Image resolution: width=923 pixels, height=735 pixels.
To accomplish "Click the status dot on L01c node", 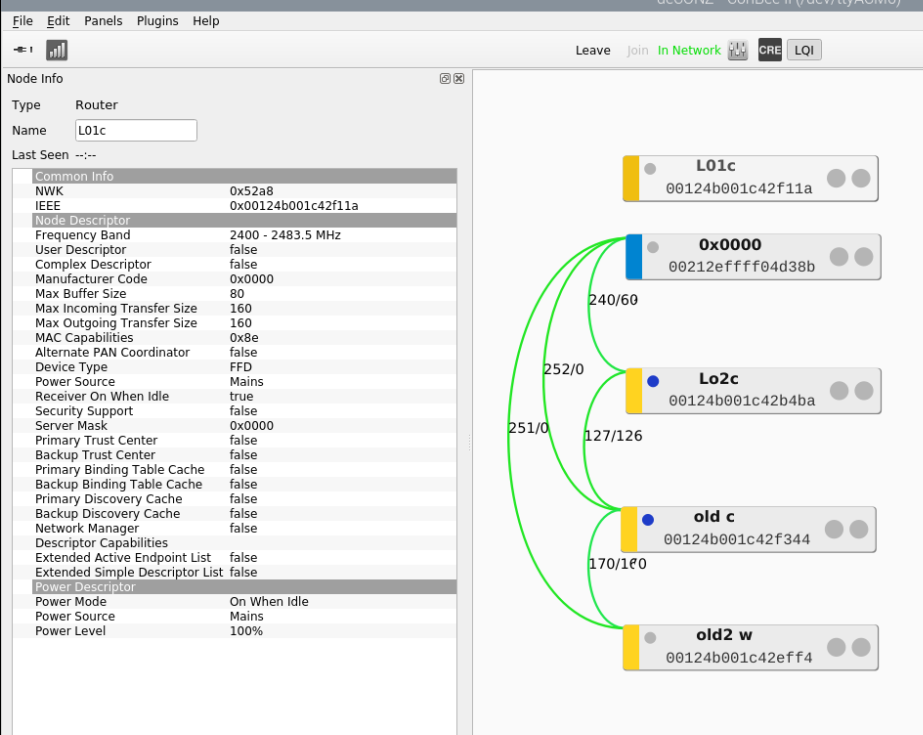I will [x=650, y=169].
